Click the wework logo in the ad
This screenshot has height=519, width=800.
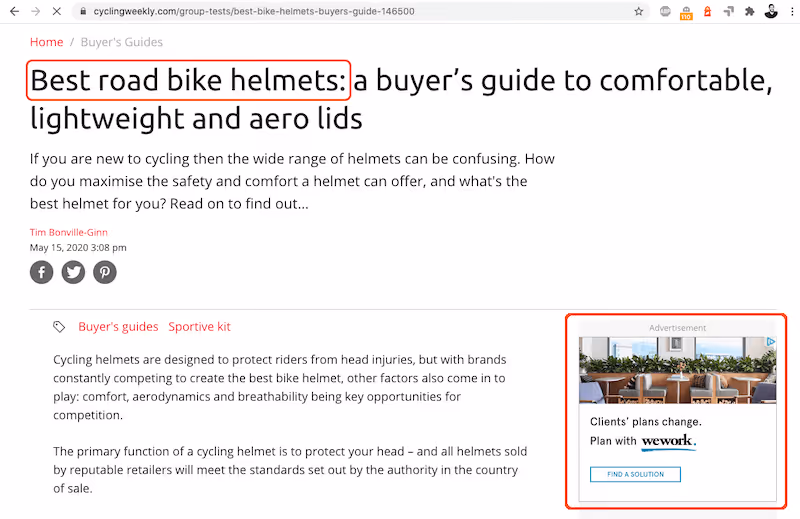(x=668, y=441)
